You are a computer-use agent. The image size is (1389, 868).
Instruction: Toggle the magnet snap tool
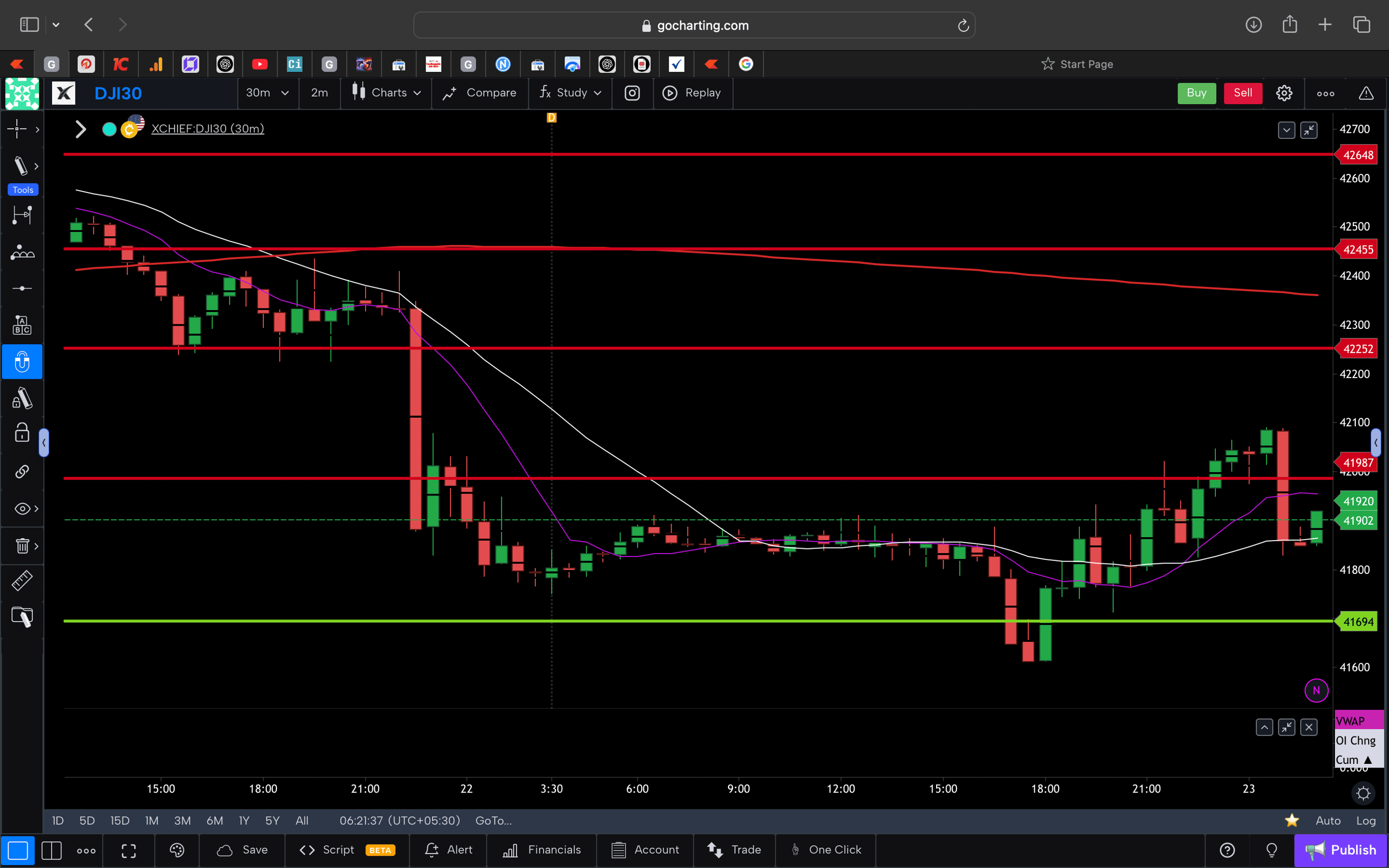(22, 362)
